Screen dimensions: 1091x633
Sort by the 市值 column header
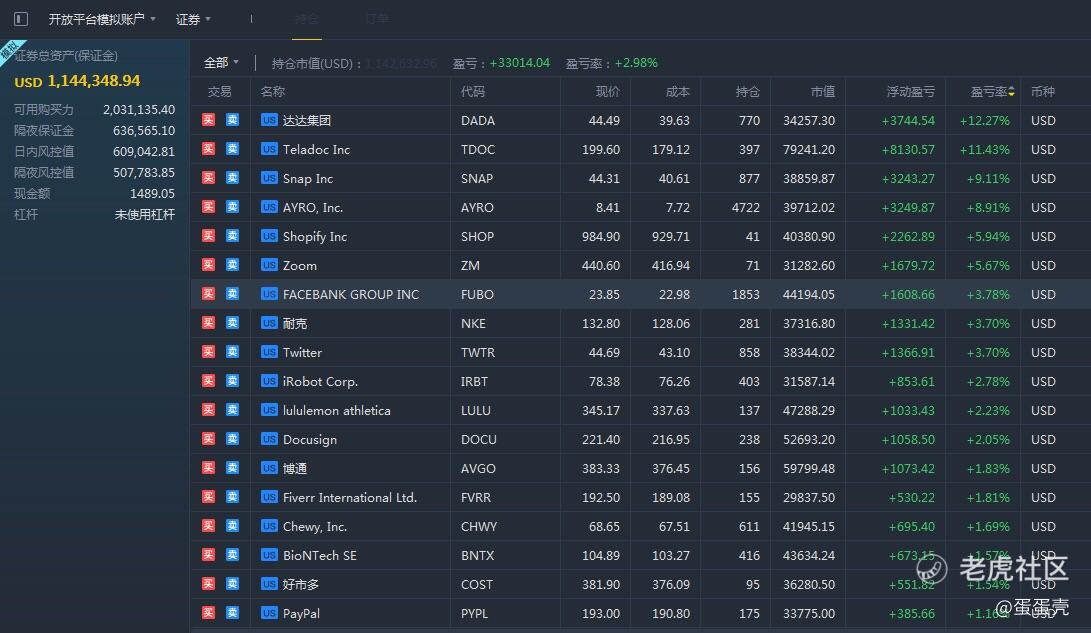click(x=822, y=91)
